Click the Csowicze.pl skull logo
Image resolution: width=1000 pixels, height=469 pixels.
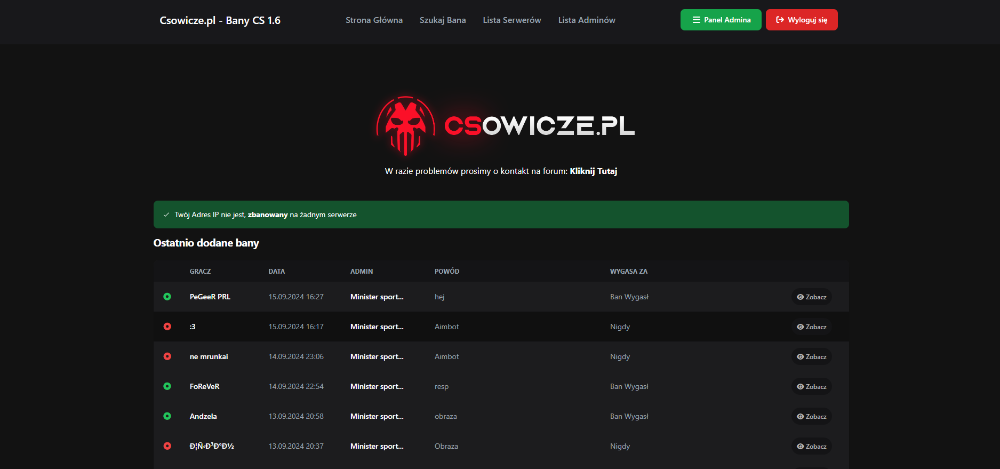(x=406, y=126)
